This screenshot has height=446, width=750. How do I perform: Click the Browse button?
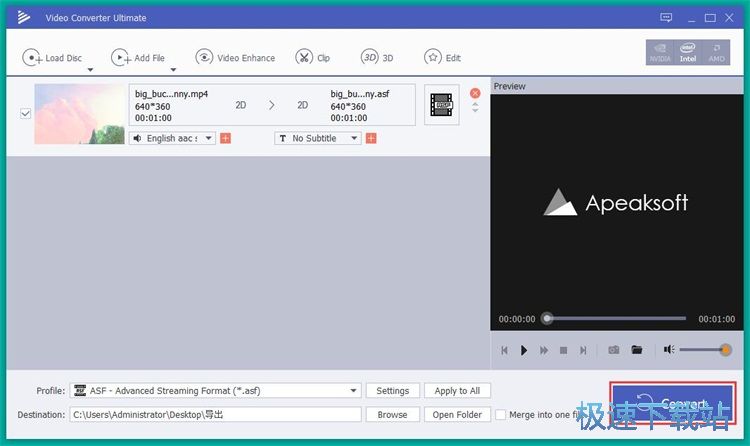point(393,414)
